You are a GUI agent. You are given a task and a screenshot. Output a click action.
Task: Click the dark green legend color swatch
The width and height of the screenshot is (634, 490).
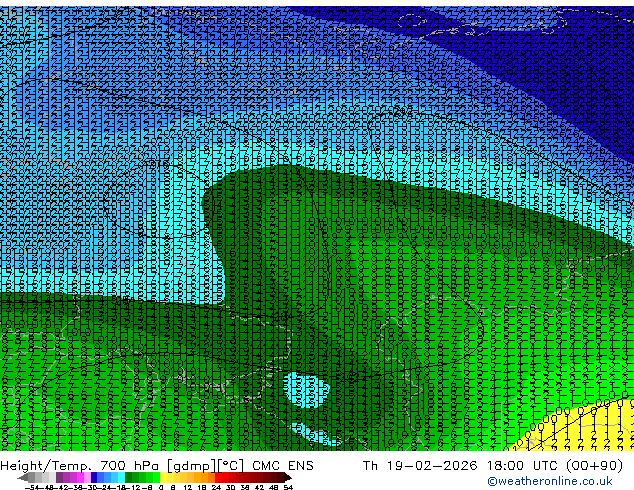click(x=129, y=477)
